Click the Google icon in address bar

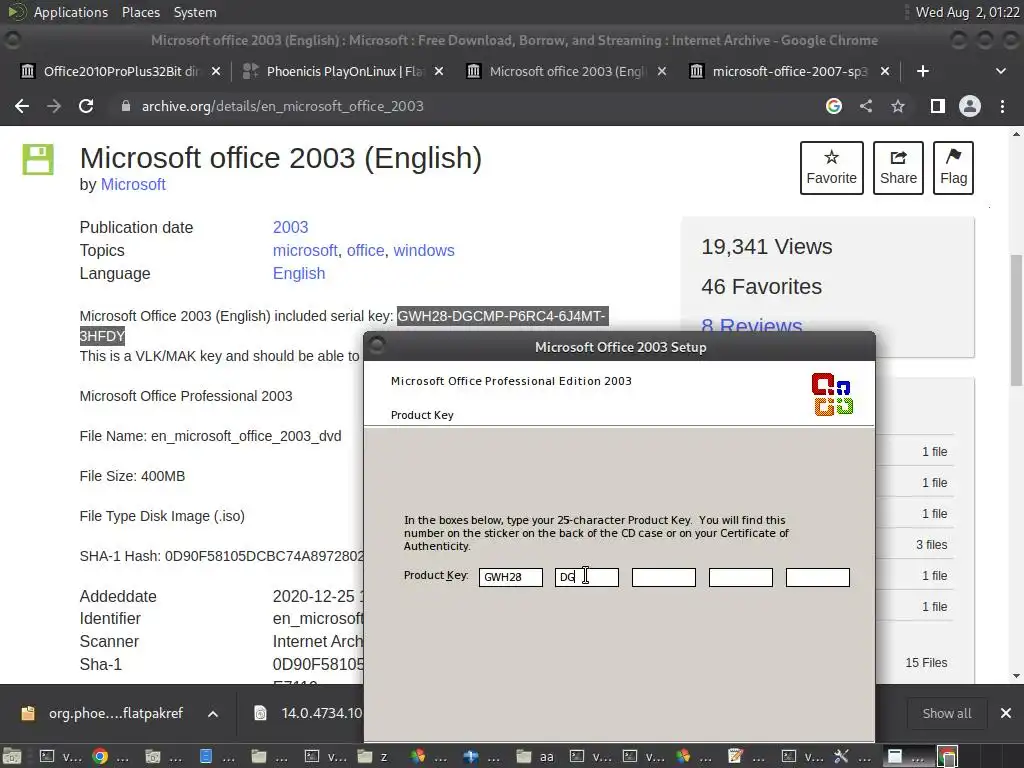[833, 106]
